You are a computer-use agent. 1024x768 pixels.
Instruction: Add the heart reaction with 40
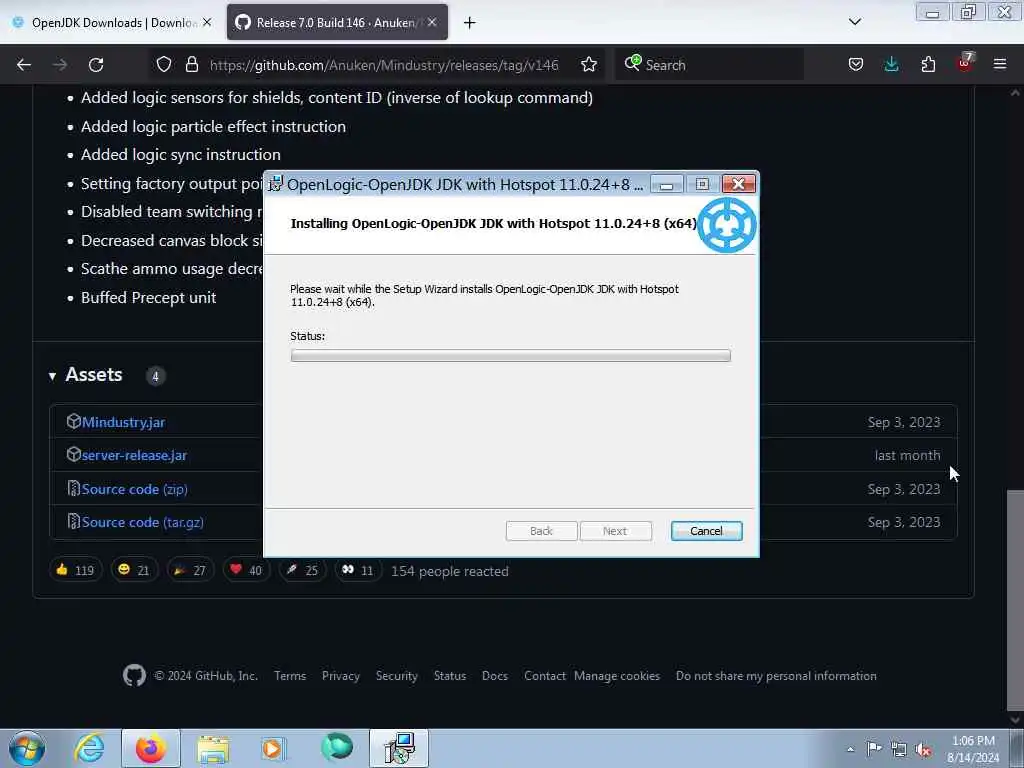246,570
